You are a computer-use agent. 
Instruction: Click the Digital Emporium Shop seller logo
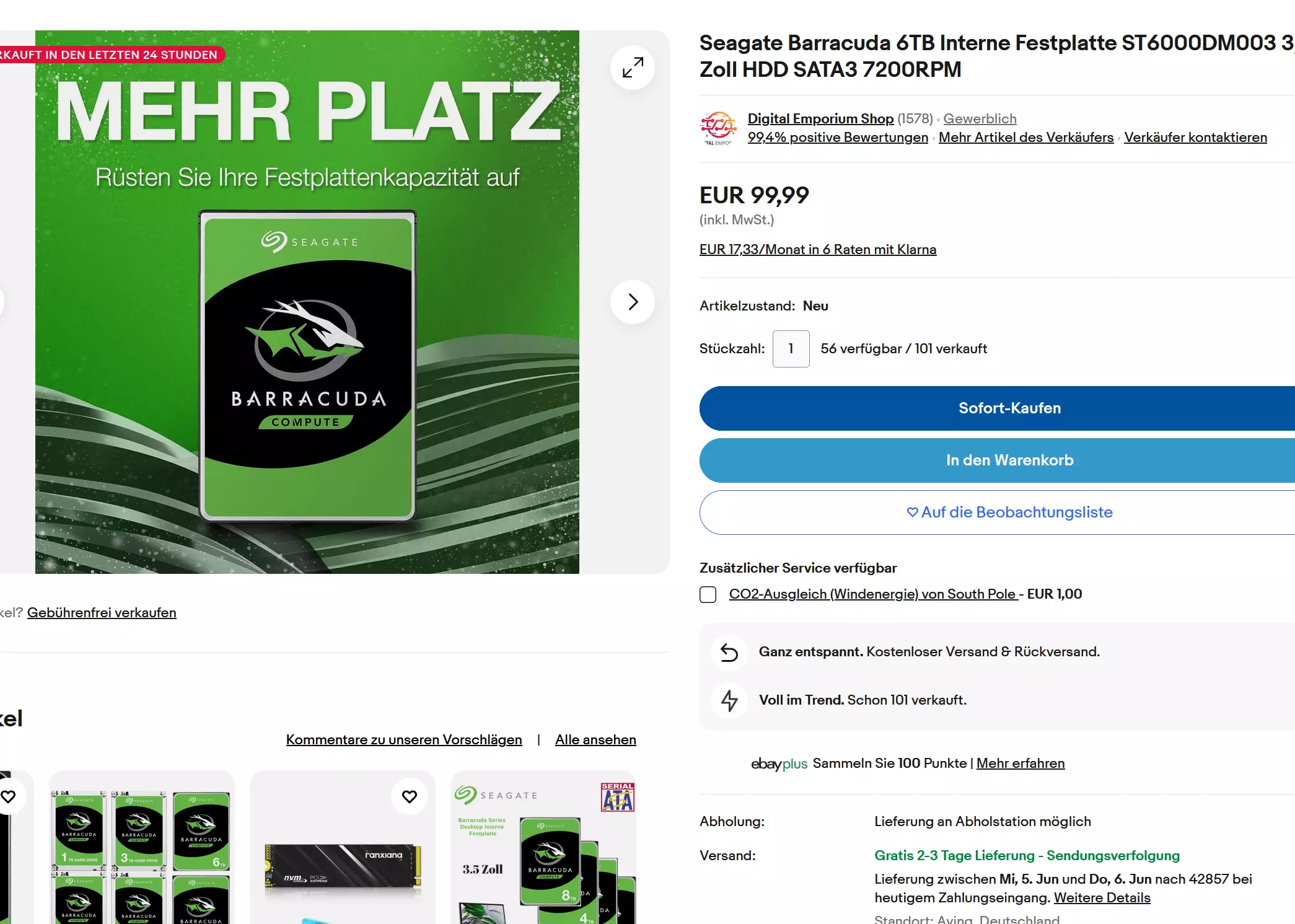click(x=718, y=128)
